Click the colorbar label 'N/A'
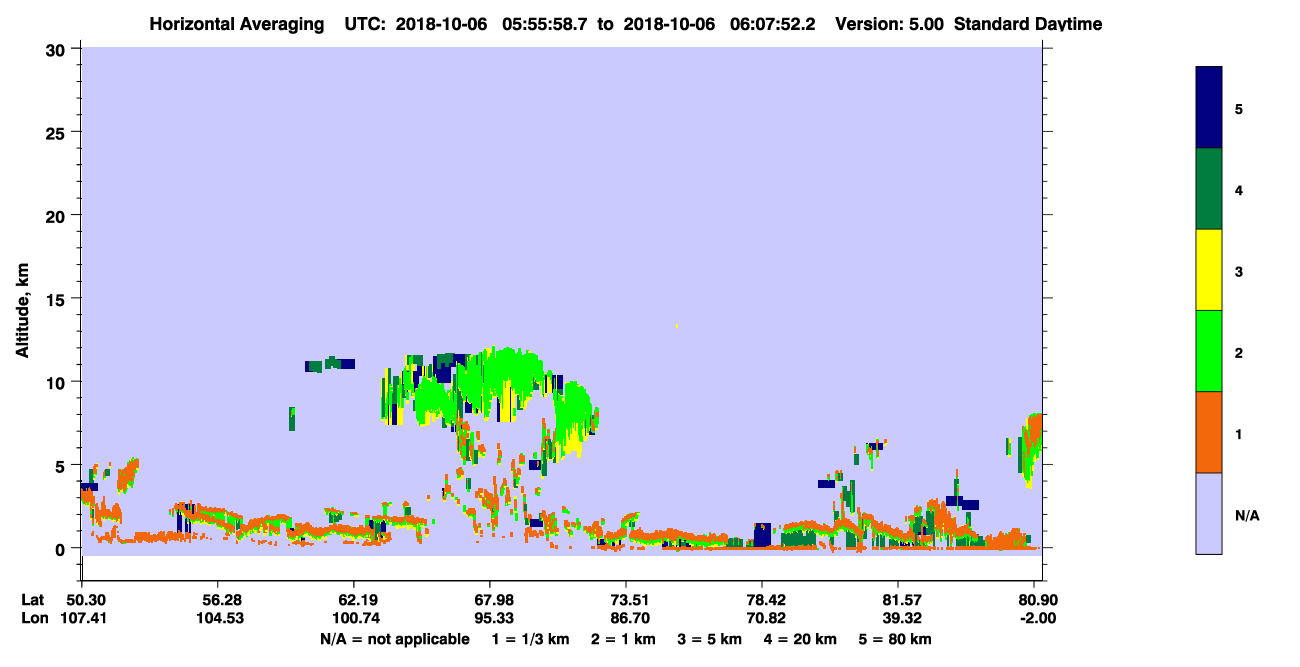The image size is (1300, 667). 1247,516
